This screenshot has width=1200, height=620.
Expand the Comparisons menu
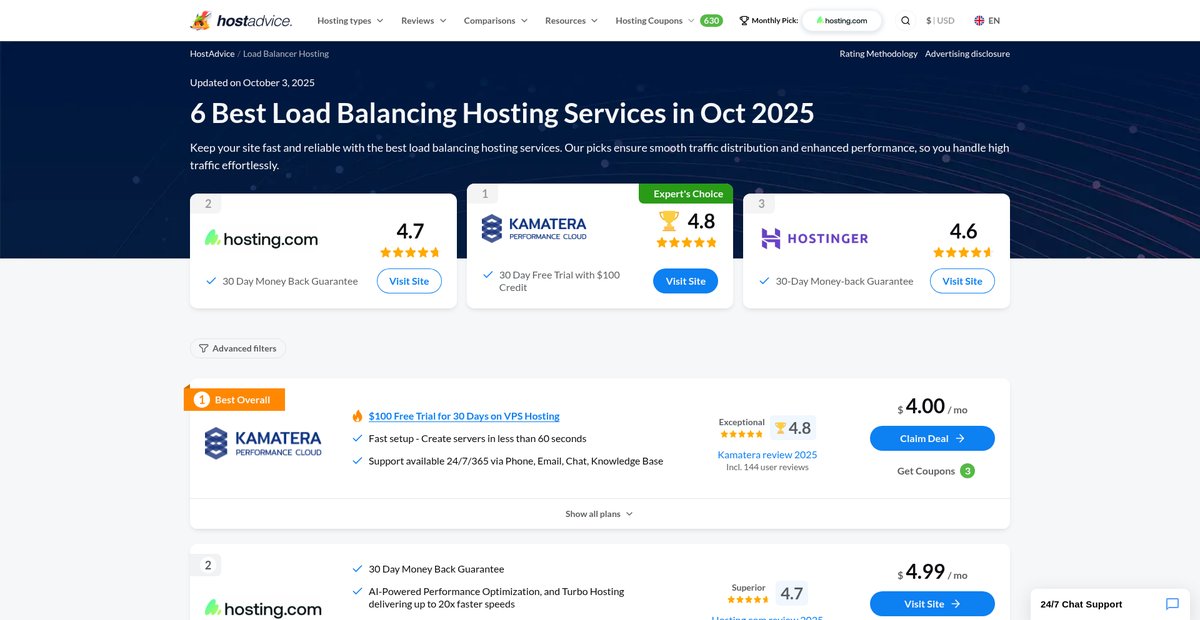[496, 20]
